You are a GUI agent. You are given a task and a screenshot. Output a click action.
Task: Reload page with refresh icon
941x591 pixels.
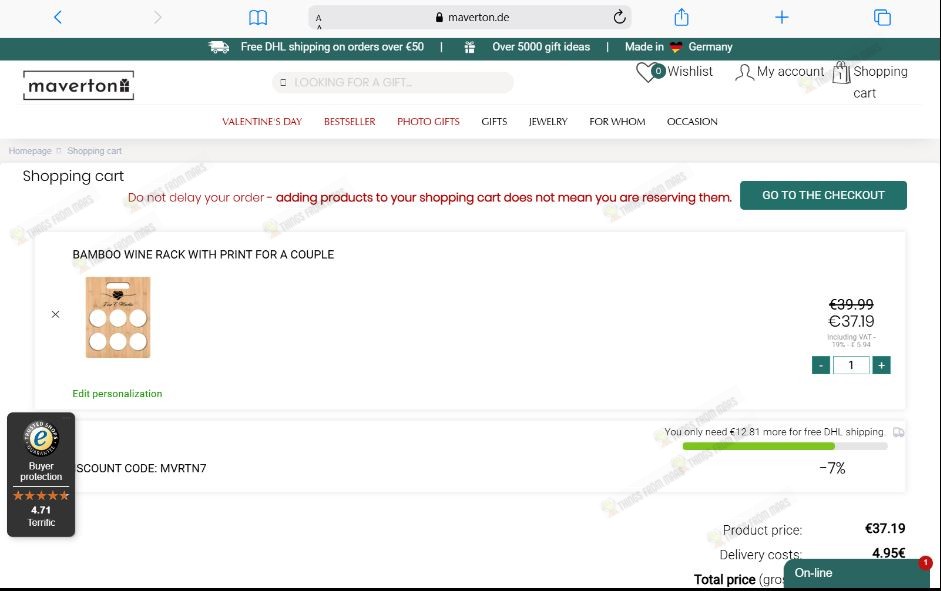pos(619,17)
